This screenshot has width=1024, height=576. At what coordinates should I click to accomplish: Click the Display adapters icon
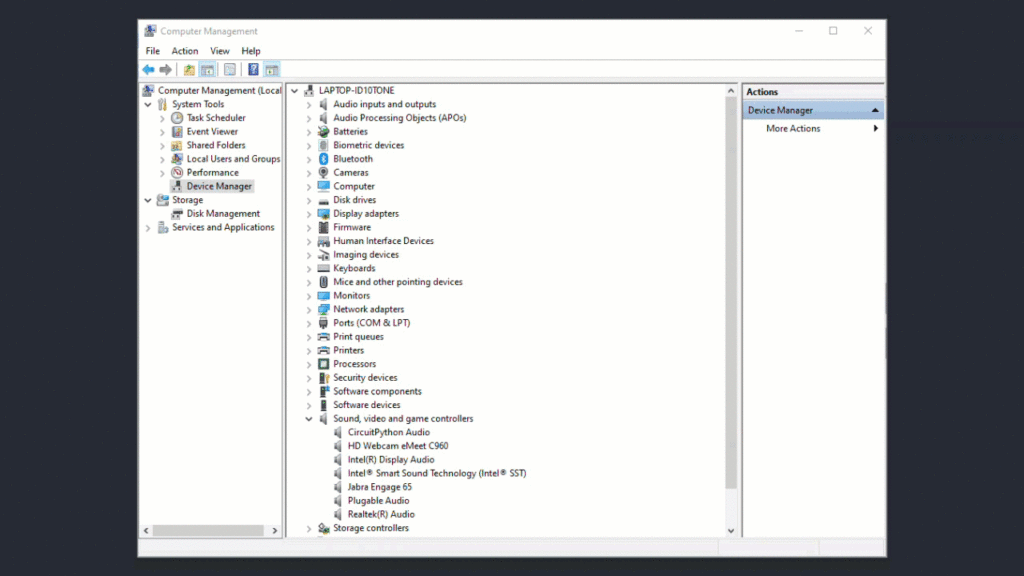click(323, 214)
